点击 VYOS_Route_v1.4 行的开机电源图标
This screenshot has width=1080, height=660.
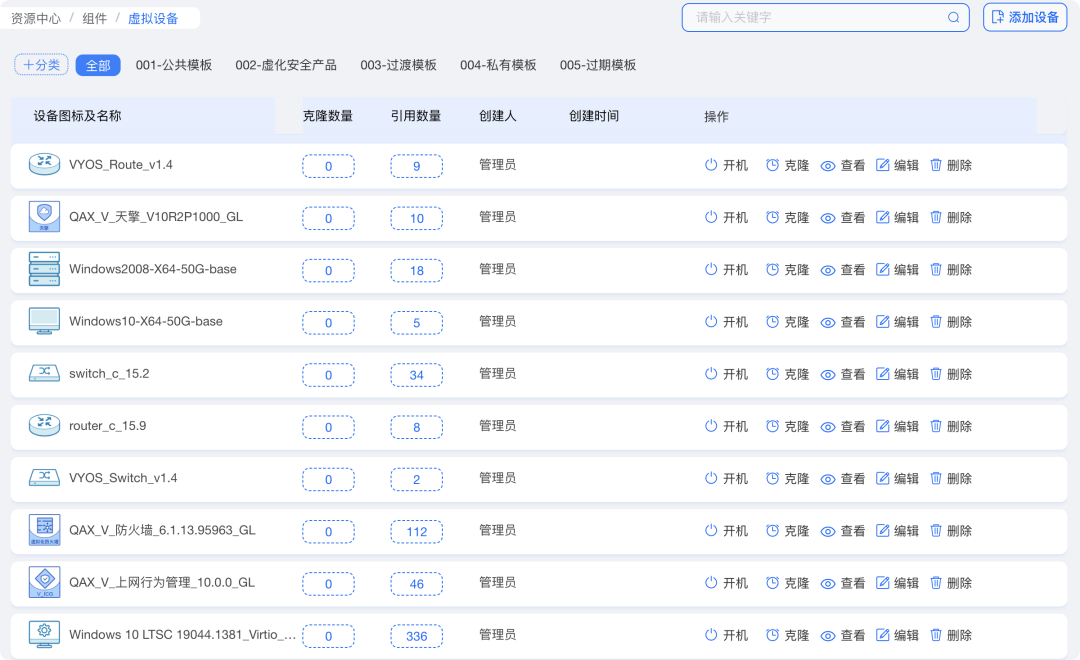click(710, 165)
